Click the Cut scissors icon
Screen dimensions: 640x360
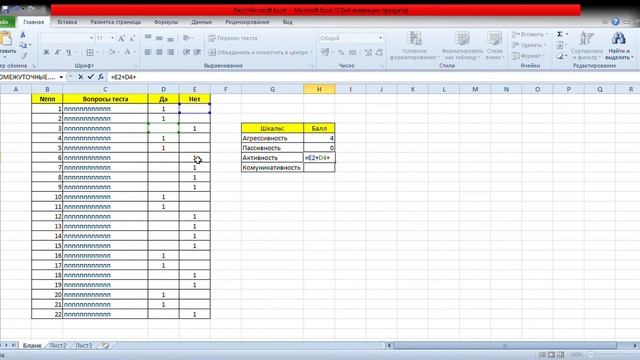click(x=23, y=35)
